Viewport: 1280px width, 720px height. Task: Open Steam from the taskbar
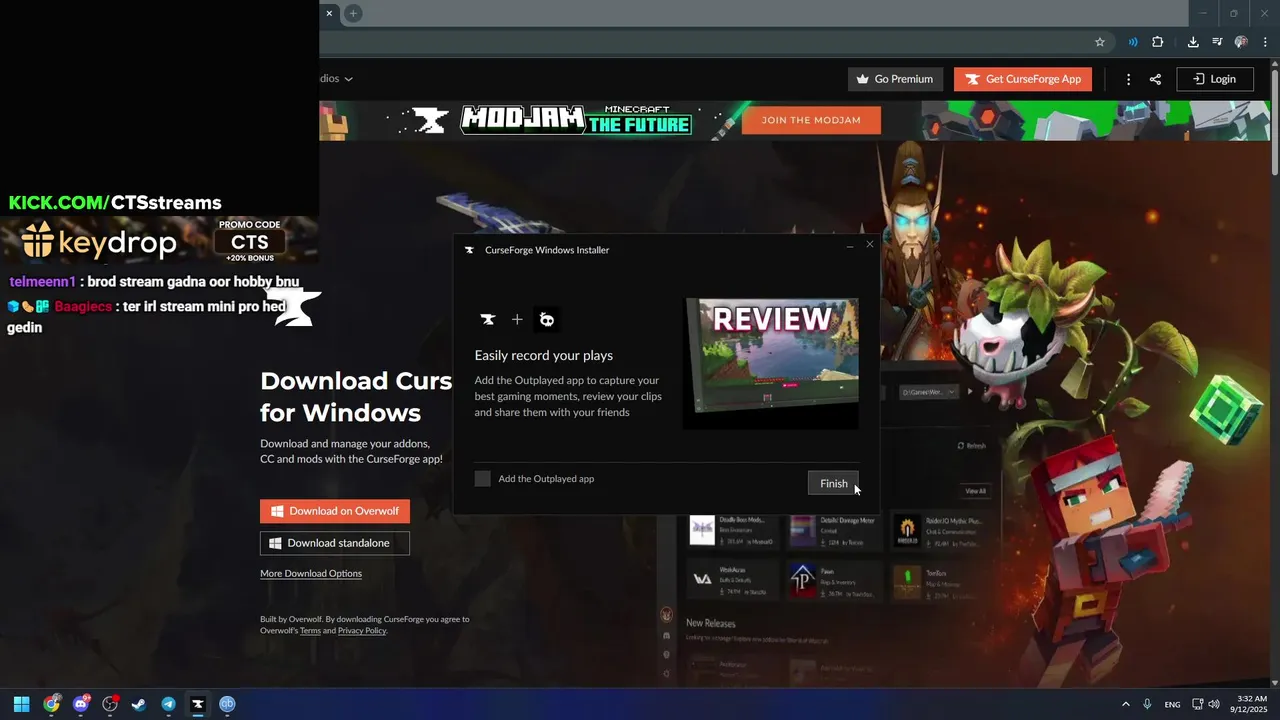pos(139,704)
